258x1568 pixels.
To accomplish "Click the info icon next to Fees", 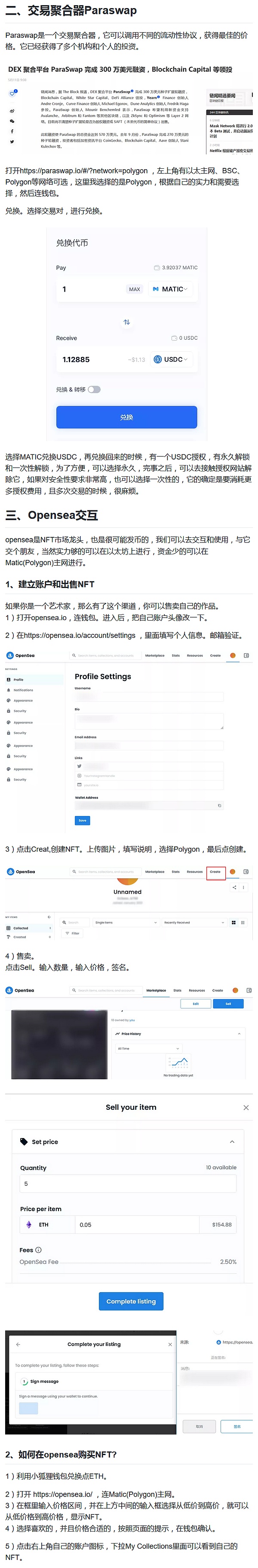I will (38, 1250).
